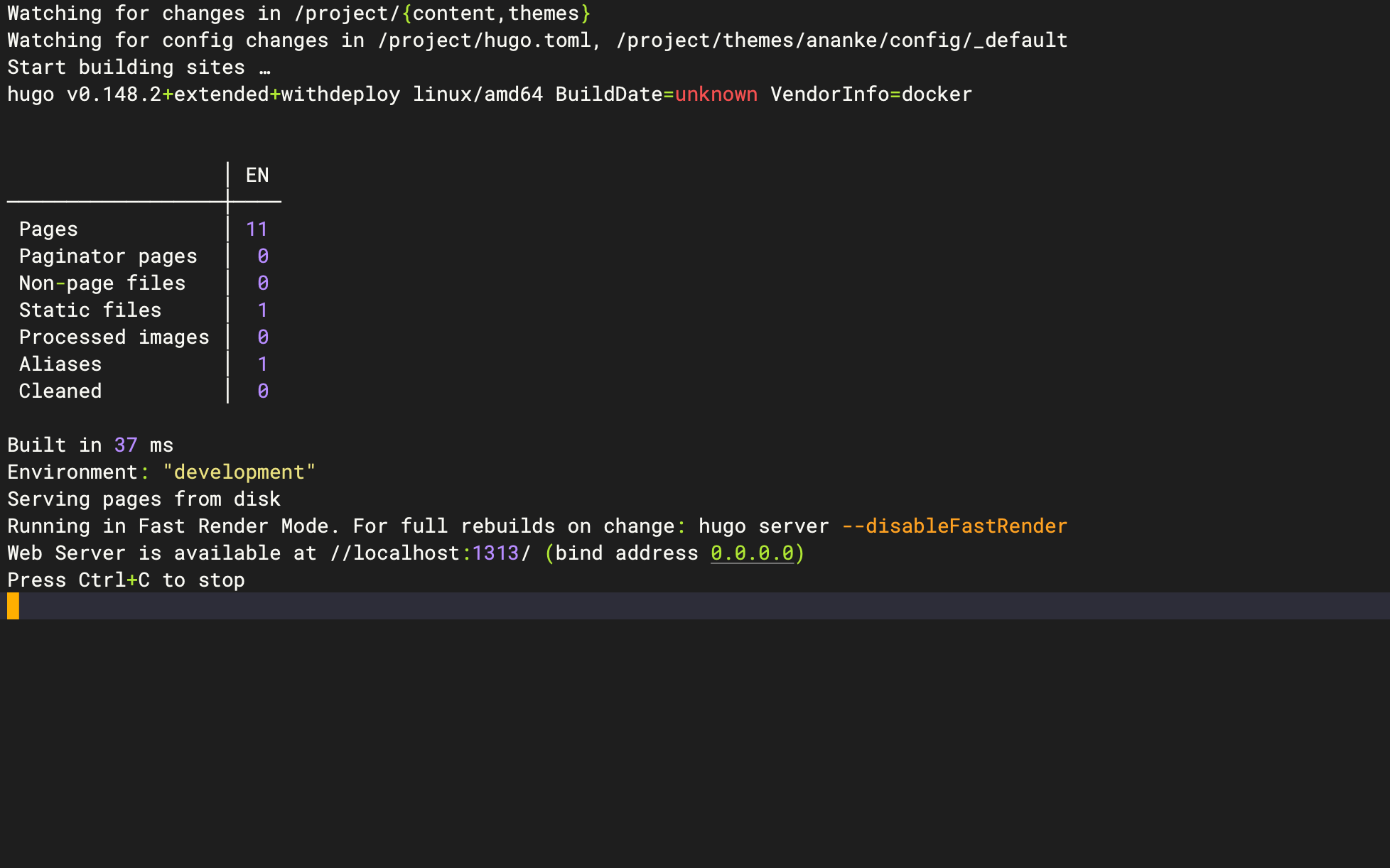This screenshot has height=868, width=1390.
Task: Click the orange terminal cursor block
Action: point(14,607)
